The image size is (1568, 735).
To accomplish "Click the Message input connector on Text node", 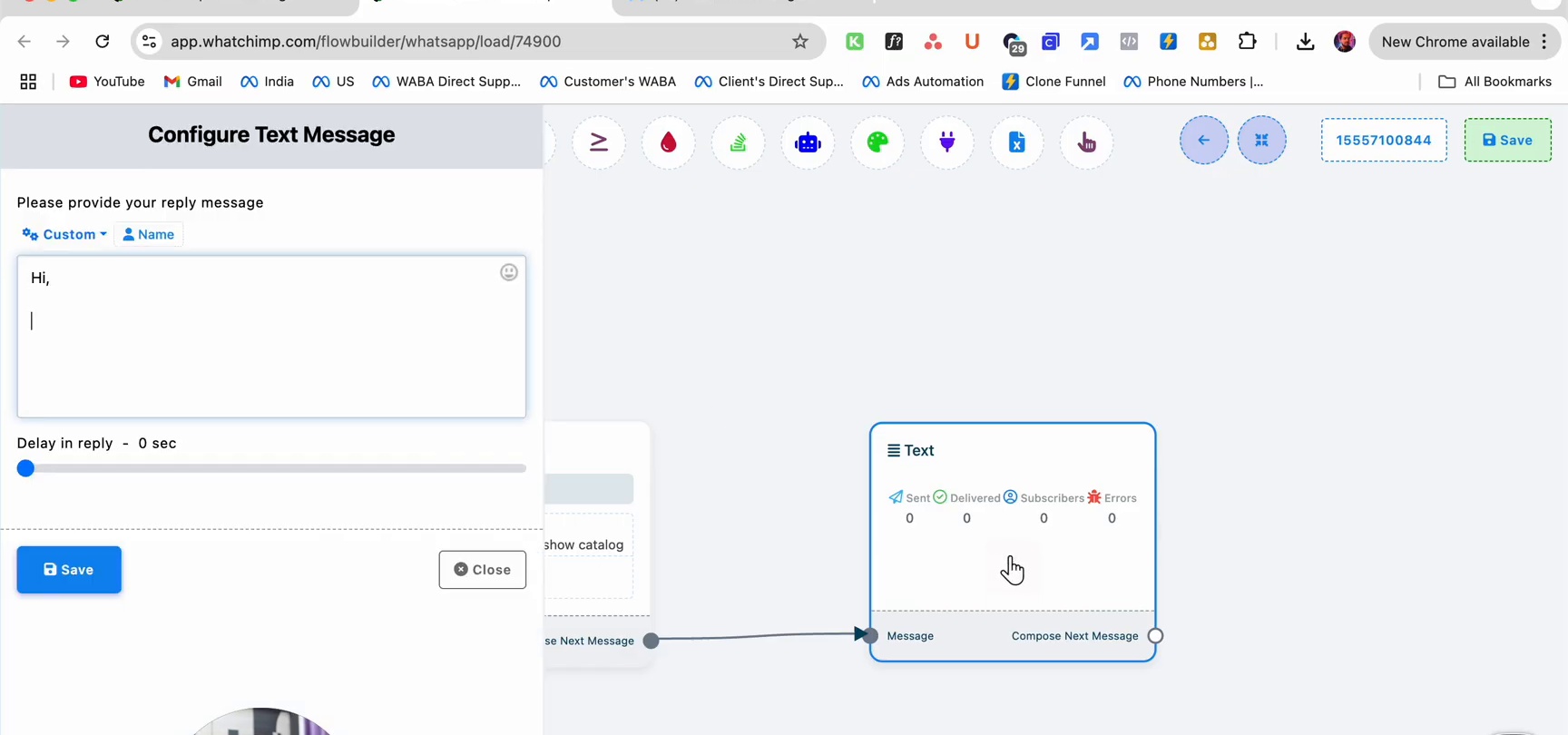I will pos(870,635).
